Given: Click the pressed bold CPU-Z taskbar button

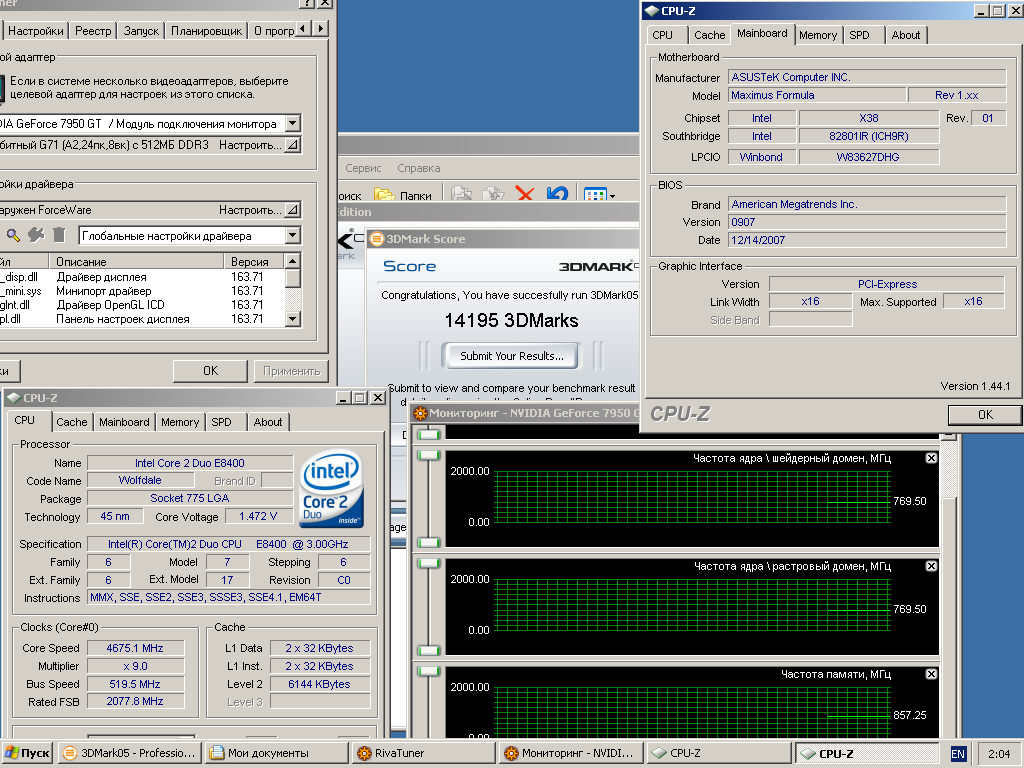Looking at the screenshot, I should tap(867, 754).
